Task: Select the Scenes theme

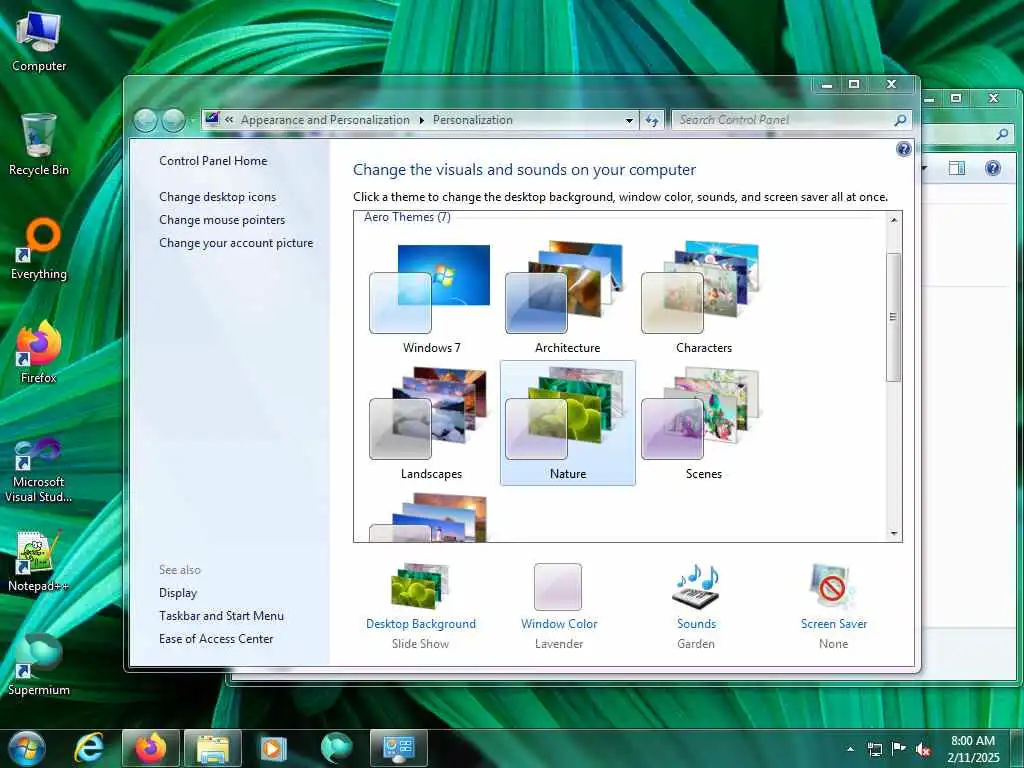Action: pos(703,423)
